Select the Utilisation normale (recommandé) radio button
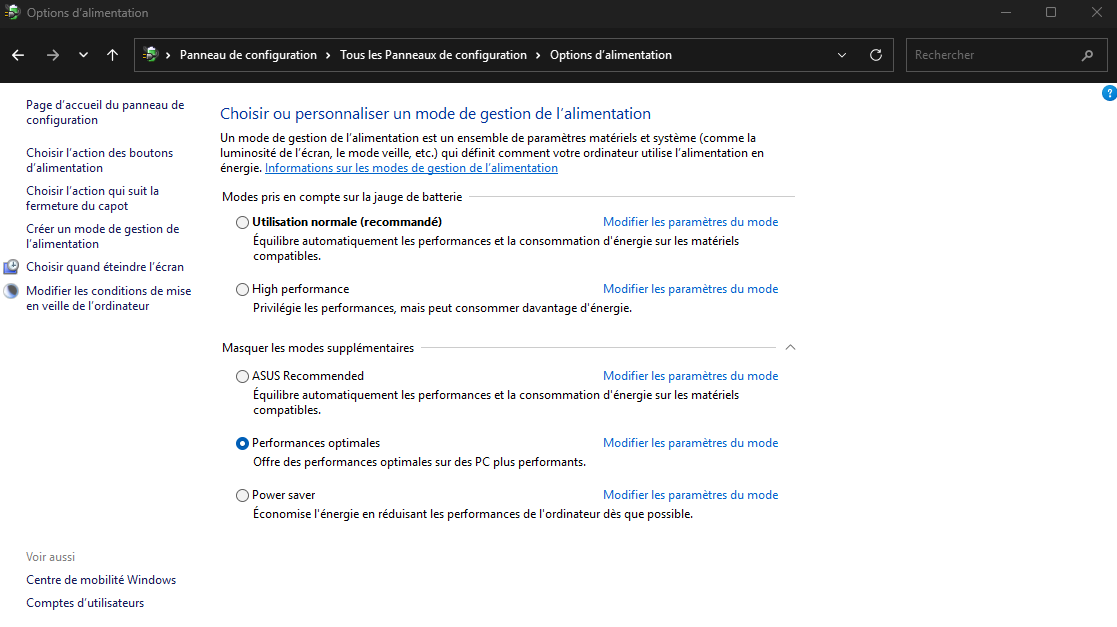This screenshot has height=627, width=1117. (242, 222)
